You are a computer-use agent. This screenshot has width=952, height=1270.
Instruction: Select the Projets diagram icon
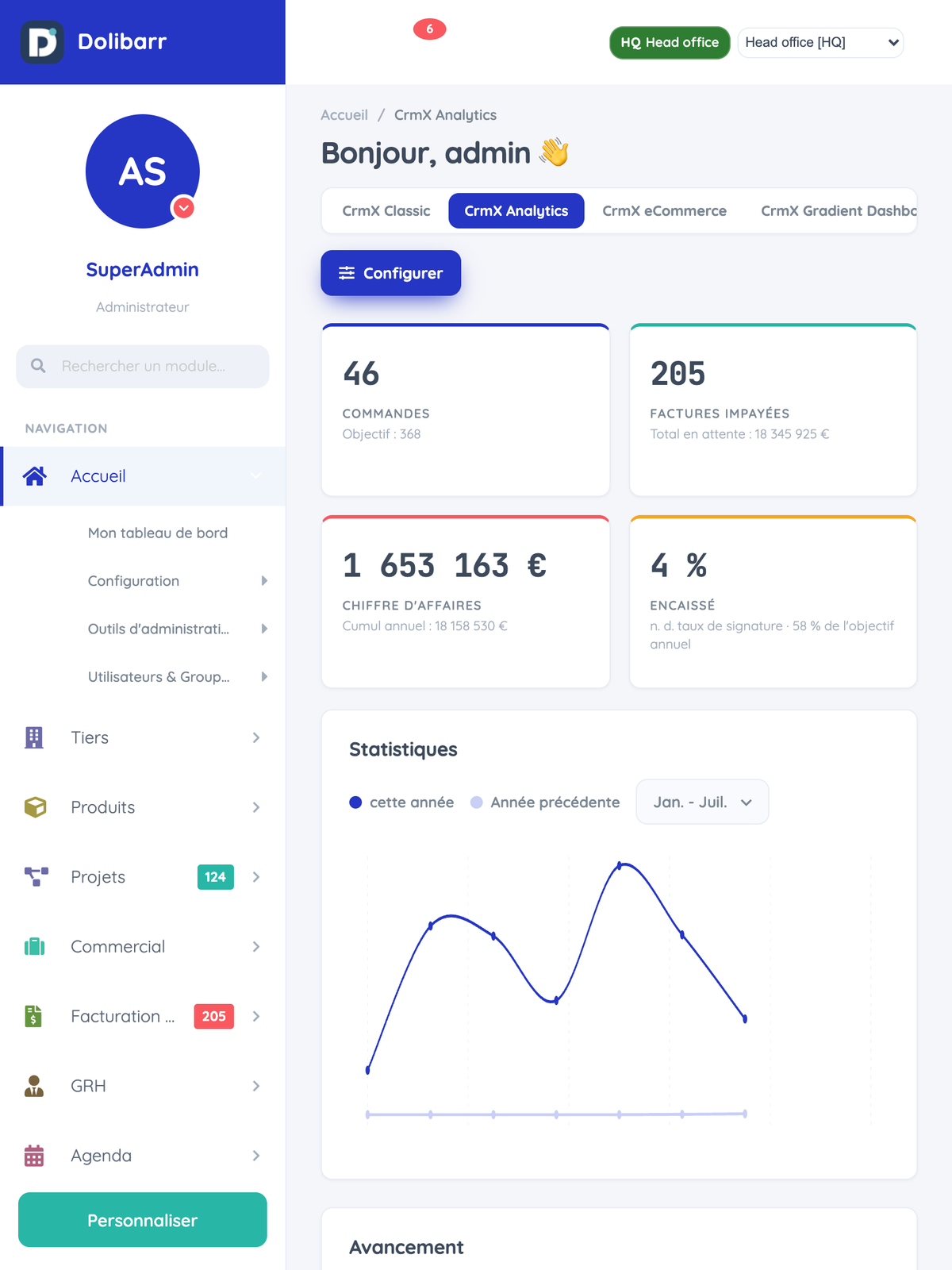tap(36, 877)
